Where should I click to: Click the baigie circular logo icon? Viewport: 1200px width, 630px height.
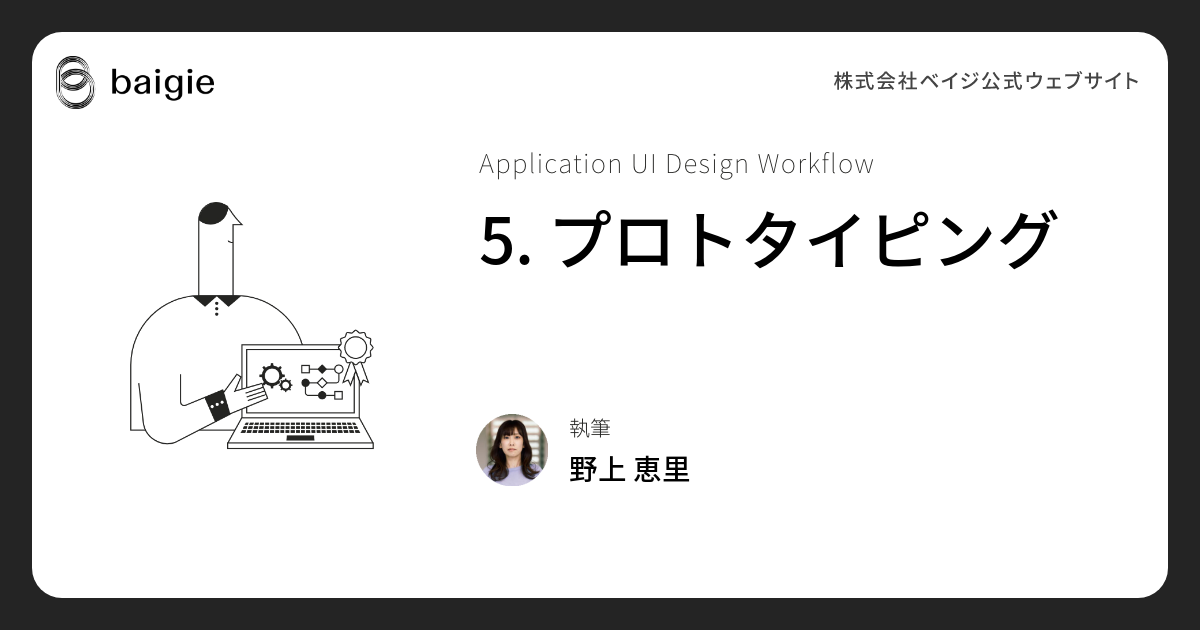(x=75, y=82)
